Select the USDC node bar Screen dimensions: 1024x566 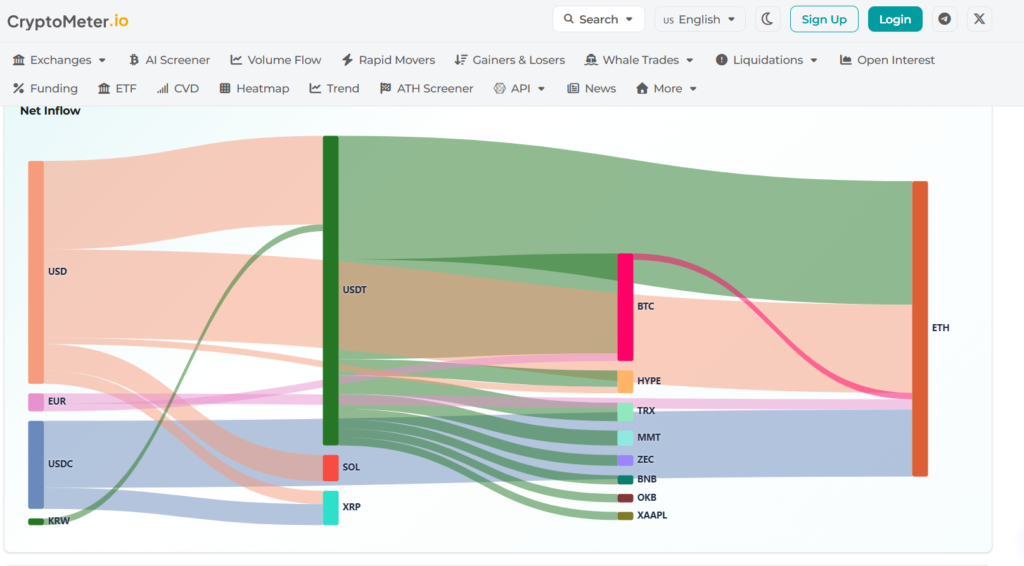36,464
